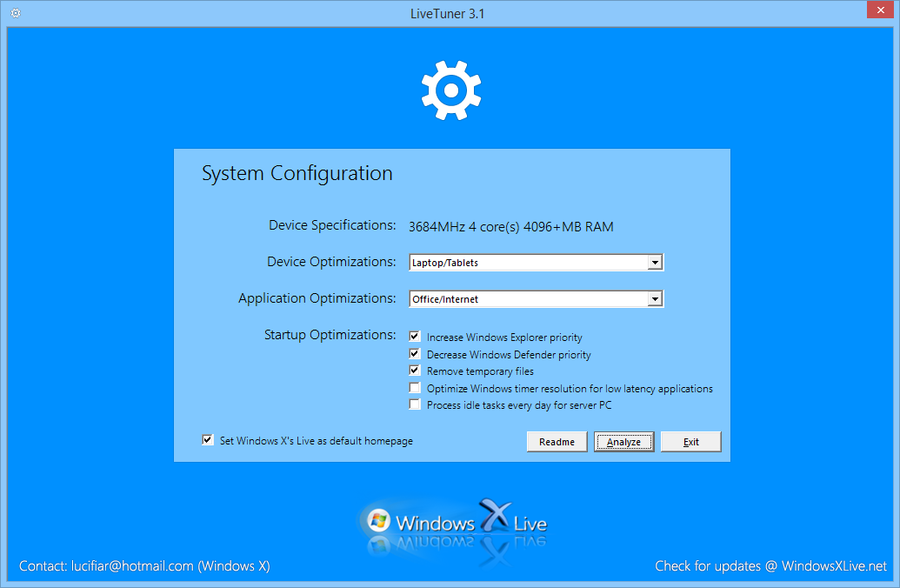This screenshot has width=900, height=588.
Task: Click the LiveTuner 3.1 title text
Action: [x=447, y=14]
